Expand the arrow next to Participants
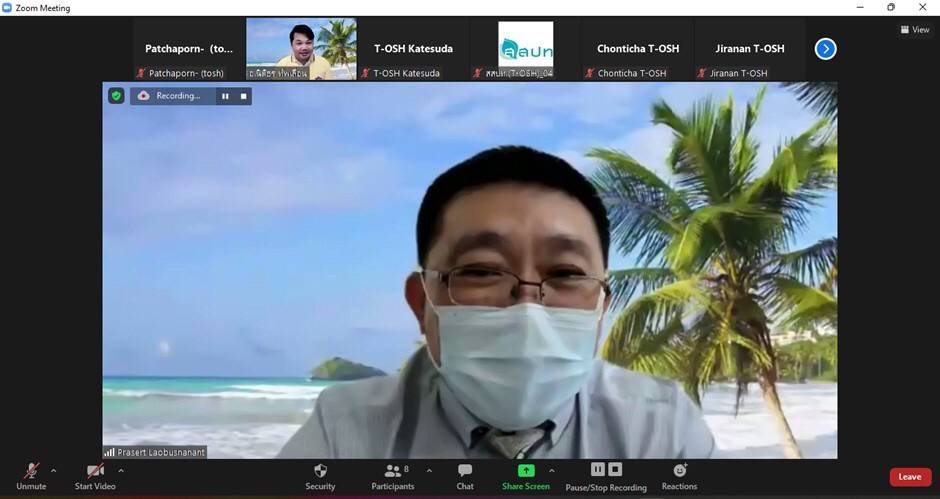Viewport: 940px width, 499px height. (429, 470)
